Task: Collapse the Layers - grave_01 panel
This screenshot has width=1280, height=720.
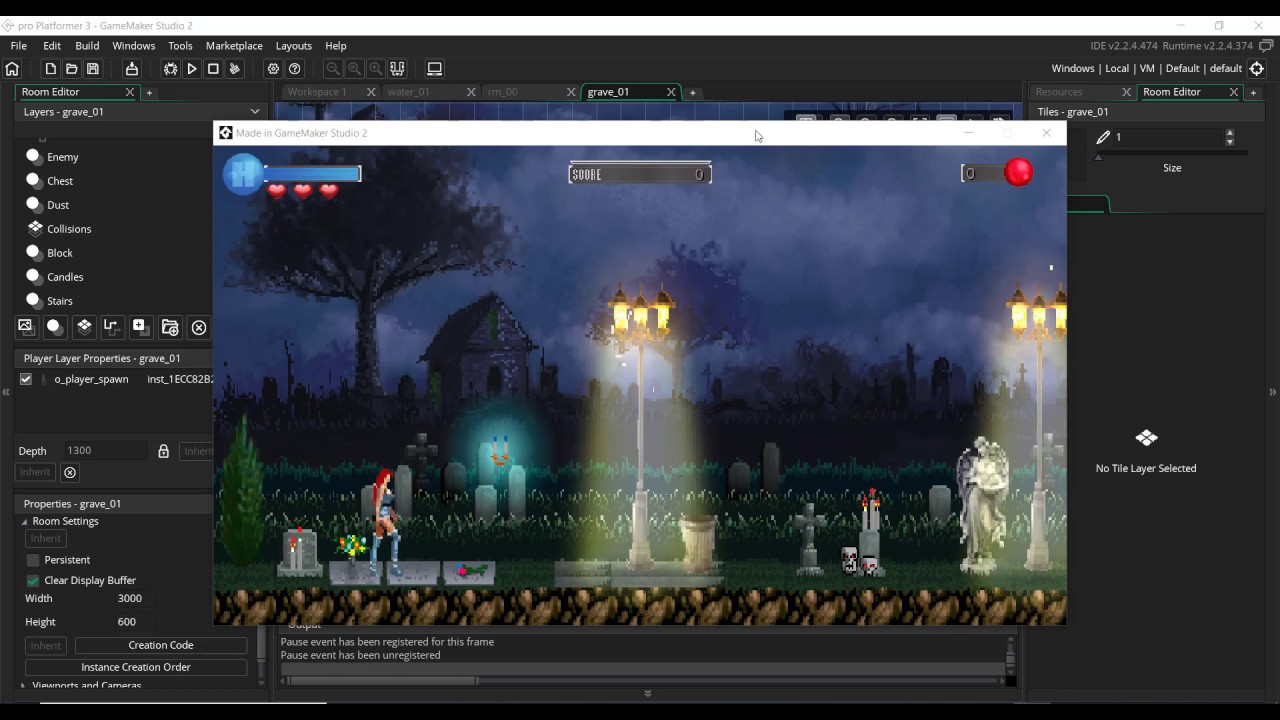Action: 255,112
